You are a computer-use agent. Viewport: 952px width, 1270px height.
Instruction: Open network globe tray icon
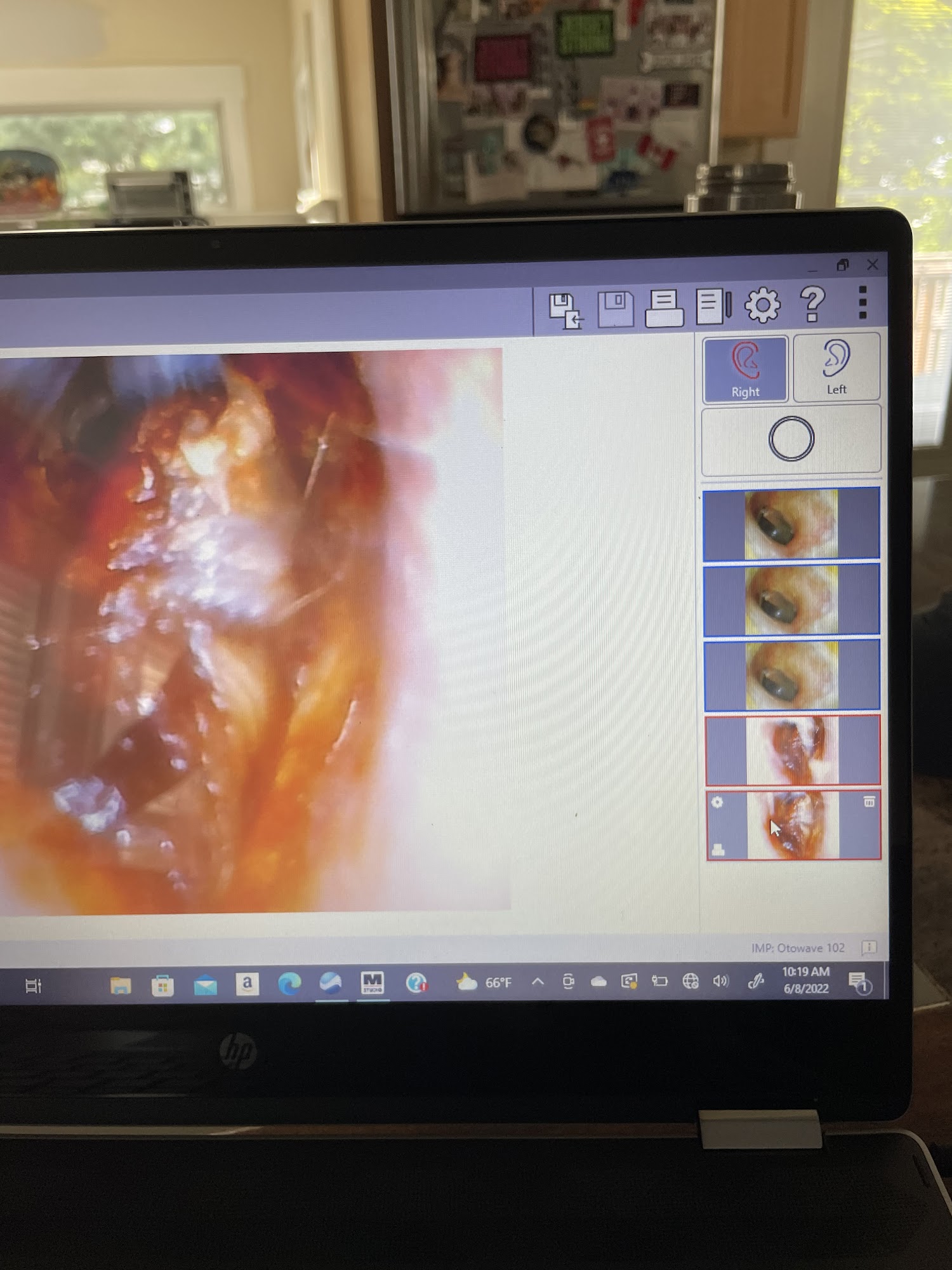click(x=691, y=982)
